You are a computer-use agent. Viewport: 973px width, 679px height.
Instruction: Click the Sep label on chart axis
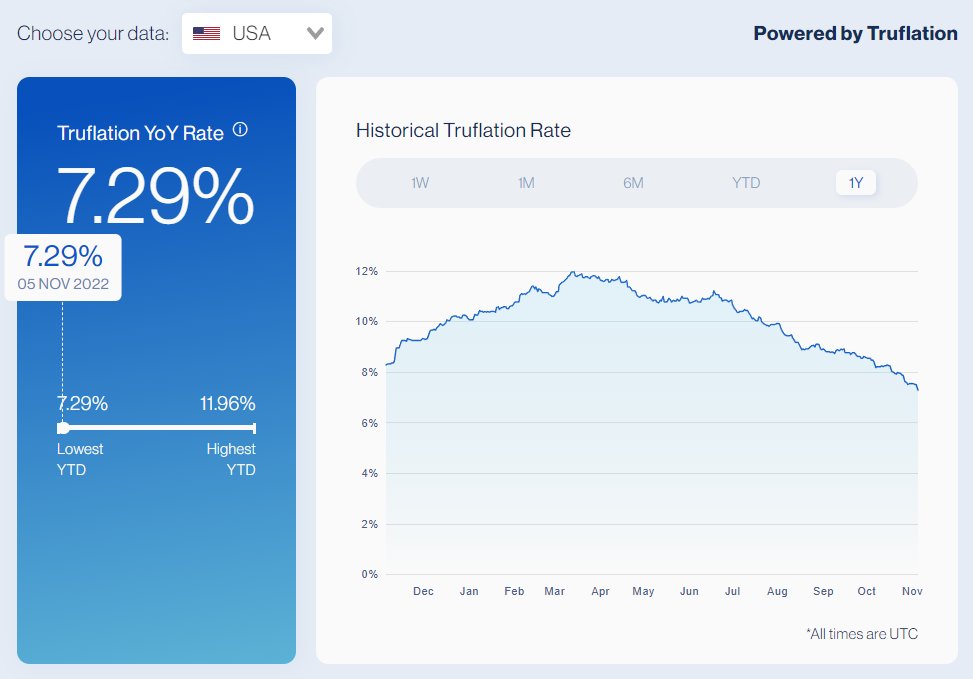point(823,591)
